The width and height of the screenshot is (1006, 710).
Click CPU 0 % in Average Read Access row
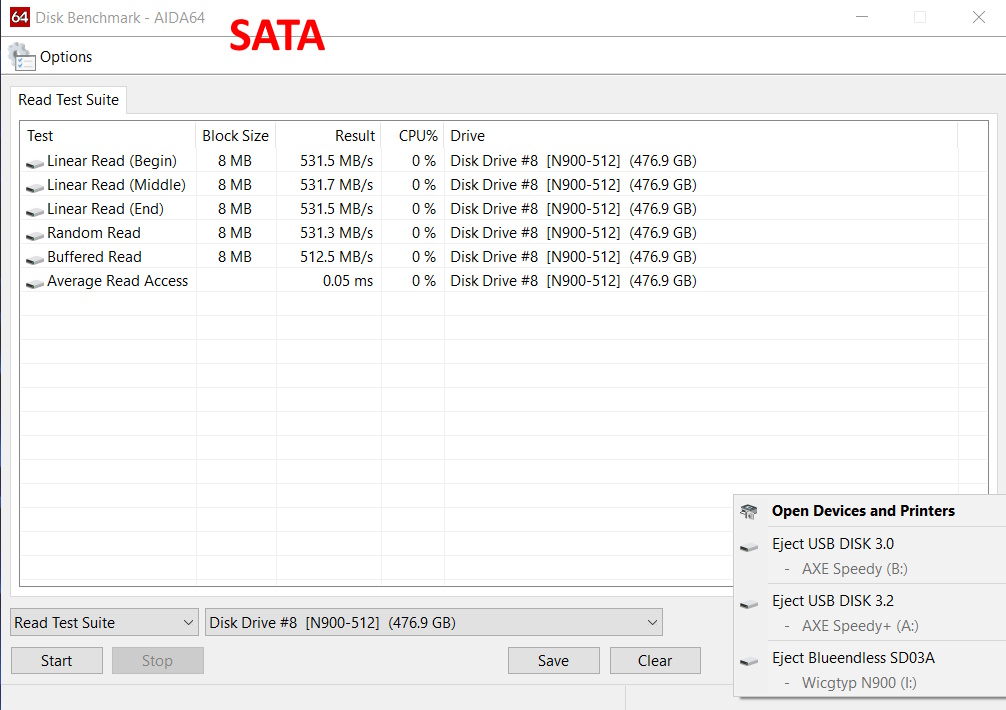(x=423, y=281)
